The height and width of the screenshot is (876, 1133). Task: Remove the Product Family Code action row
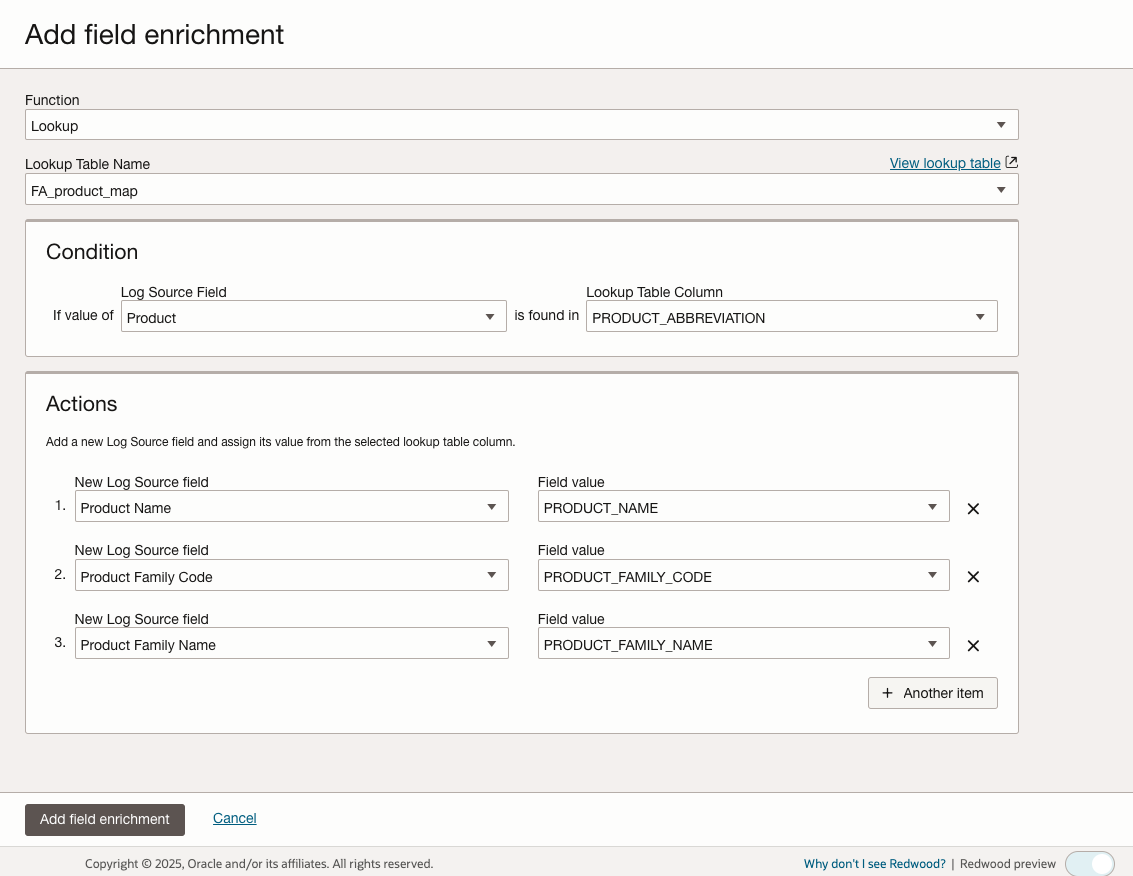click(972, 577)
